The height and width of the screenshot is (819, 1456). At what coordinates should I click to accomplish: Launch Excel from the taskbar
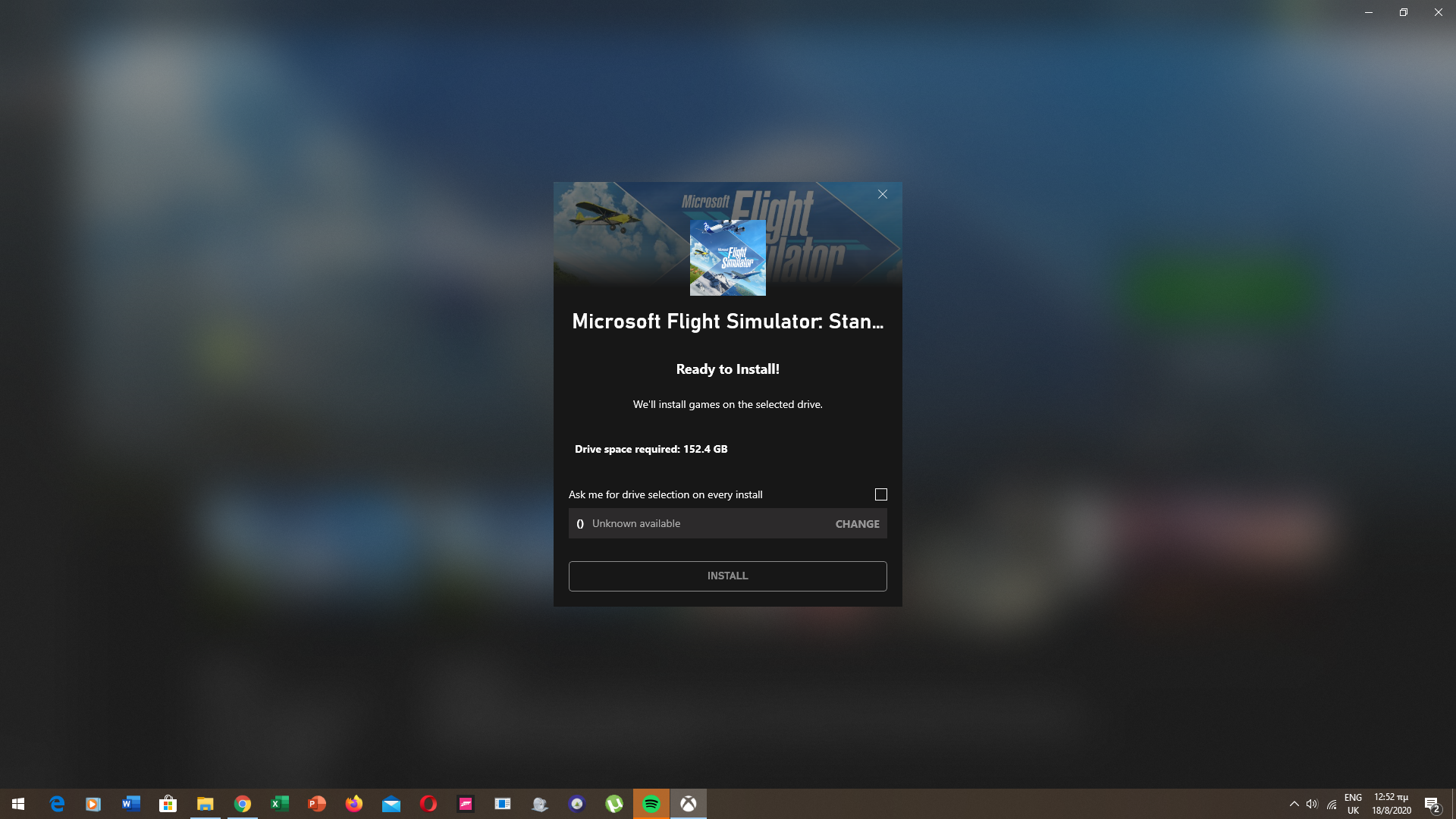(280, 804)
